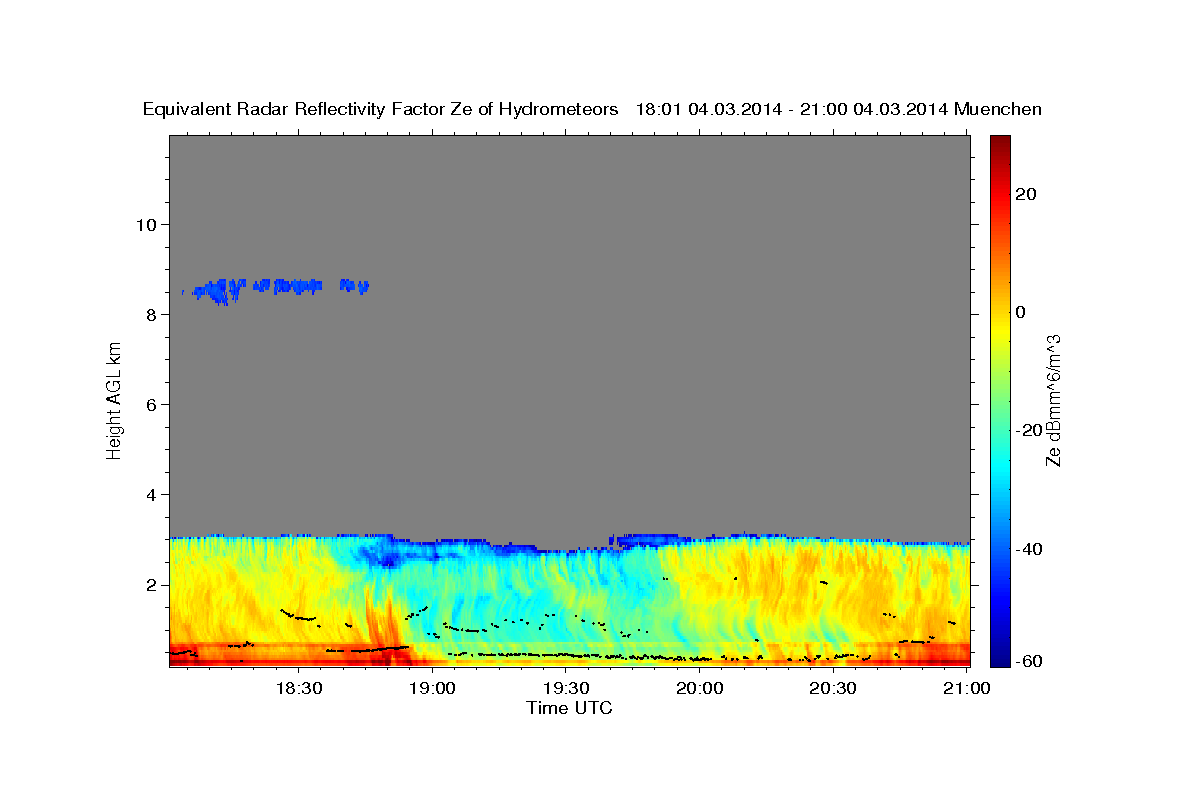Image resolution: width=1200 pixels, height=800 pixels.
Task: Click the dark red top of the colorbar
Action: (1000, 142)
